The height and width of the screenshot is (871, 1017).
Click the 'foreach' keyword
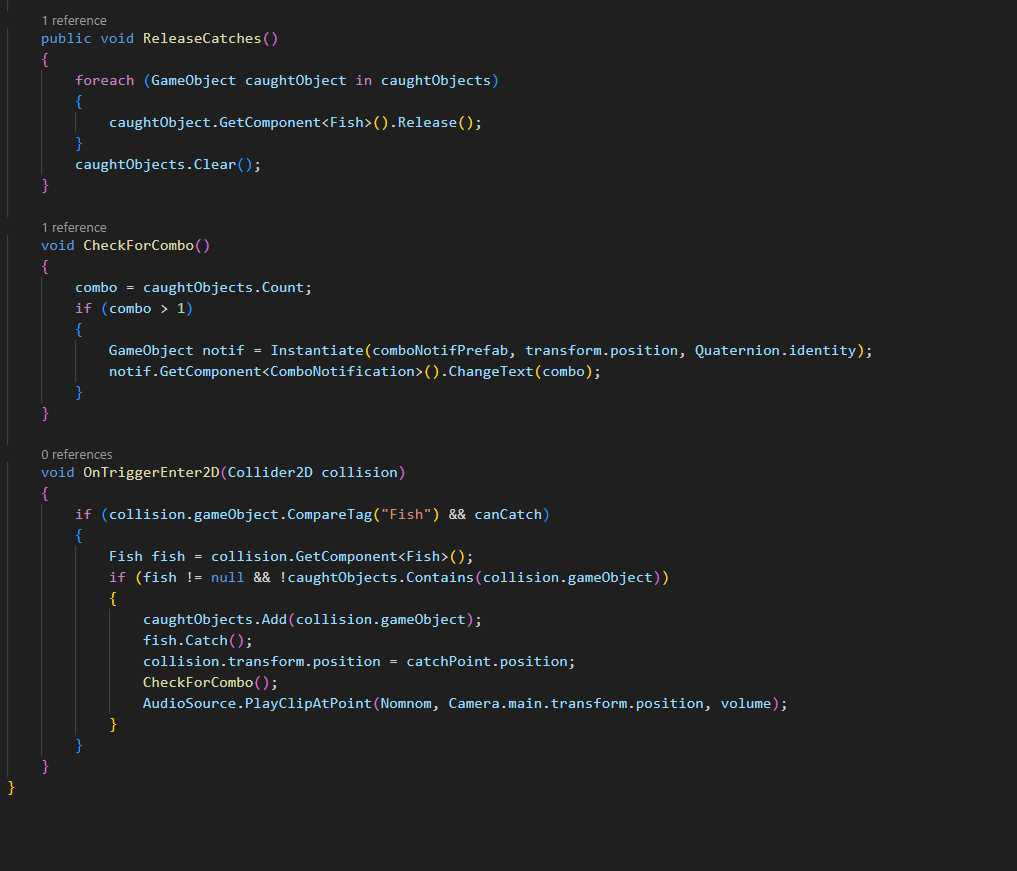pyautogui.click(x=104, y=80)
